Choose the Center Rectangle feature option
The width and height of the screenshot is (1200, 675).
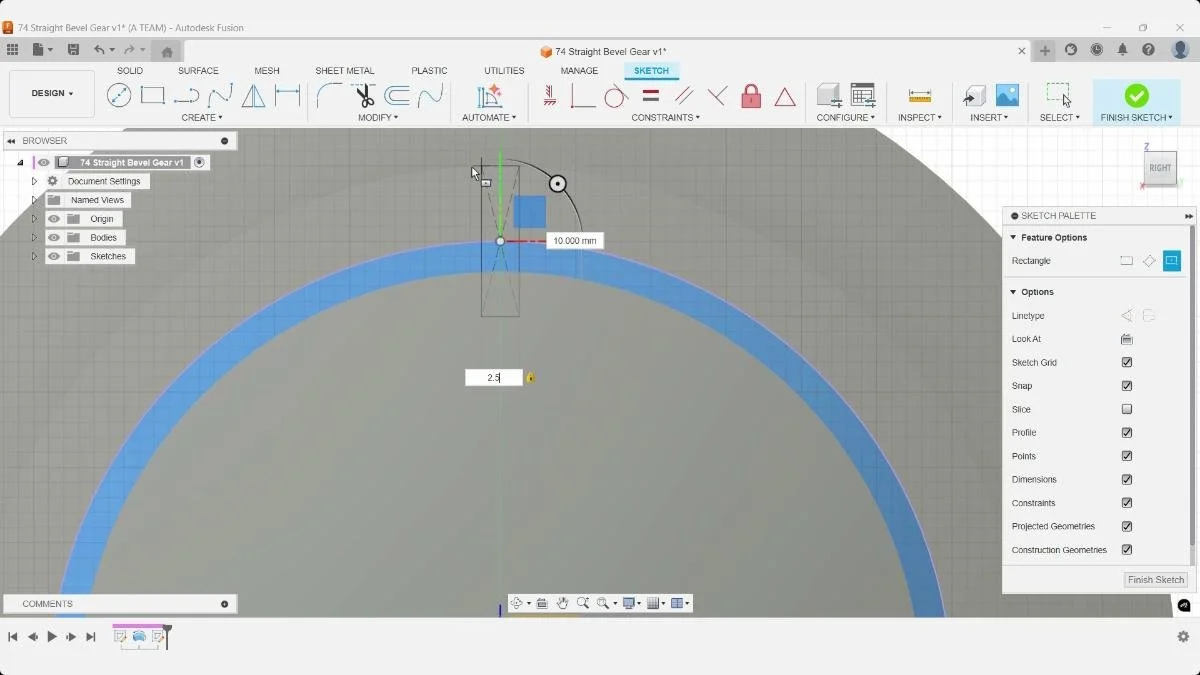pyautogui.click(x=1172, y=261)
